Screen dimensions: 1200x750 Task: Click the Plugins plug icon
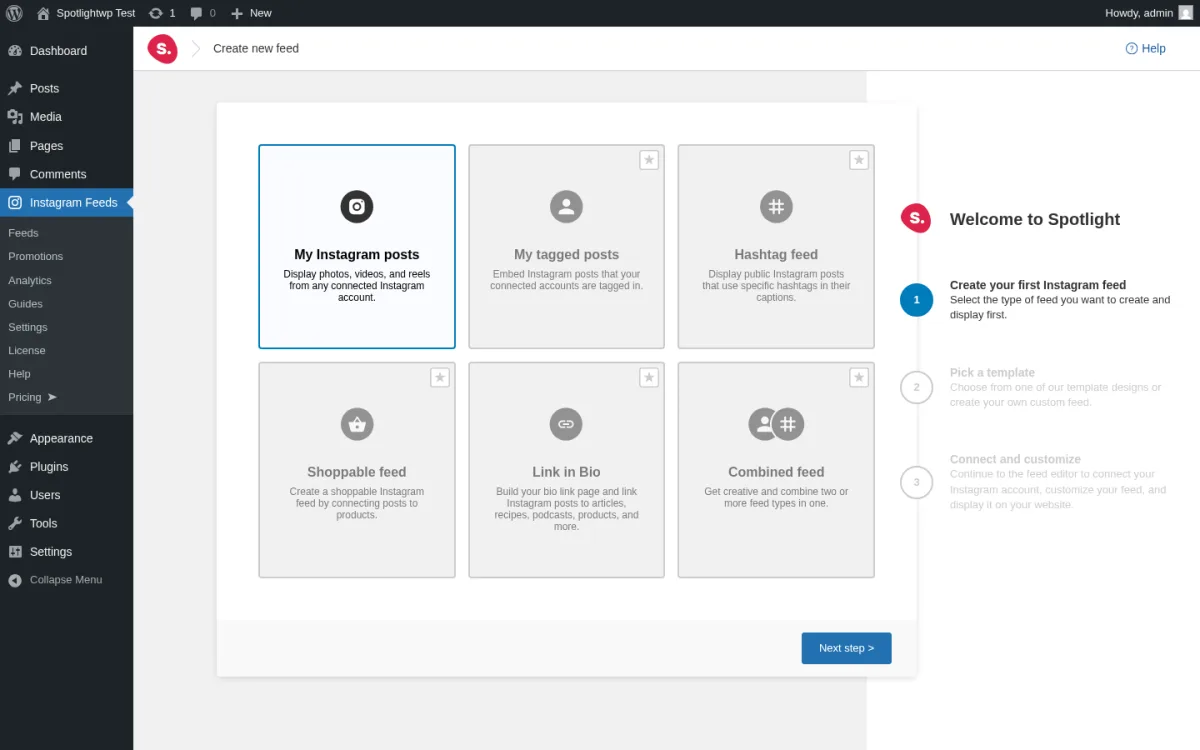click(x=15, y=467)
